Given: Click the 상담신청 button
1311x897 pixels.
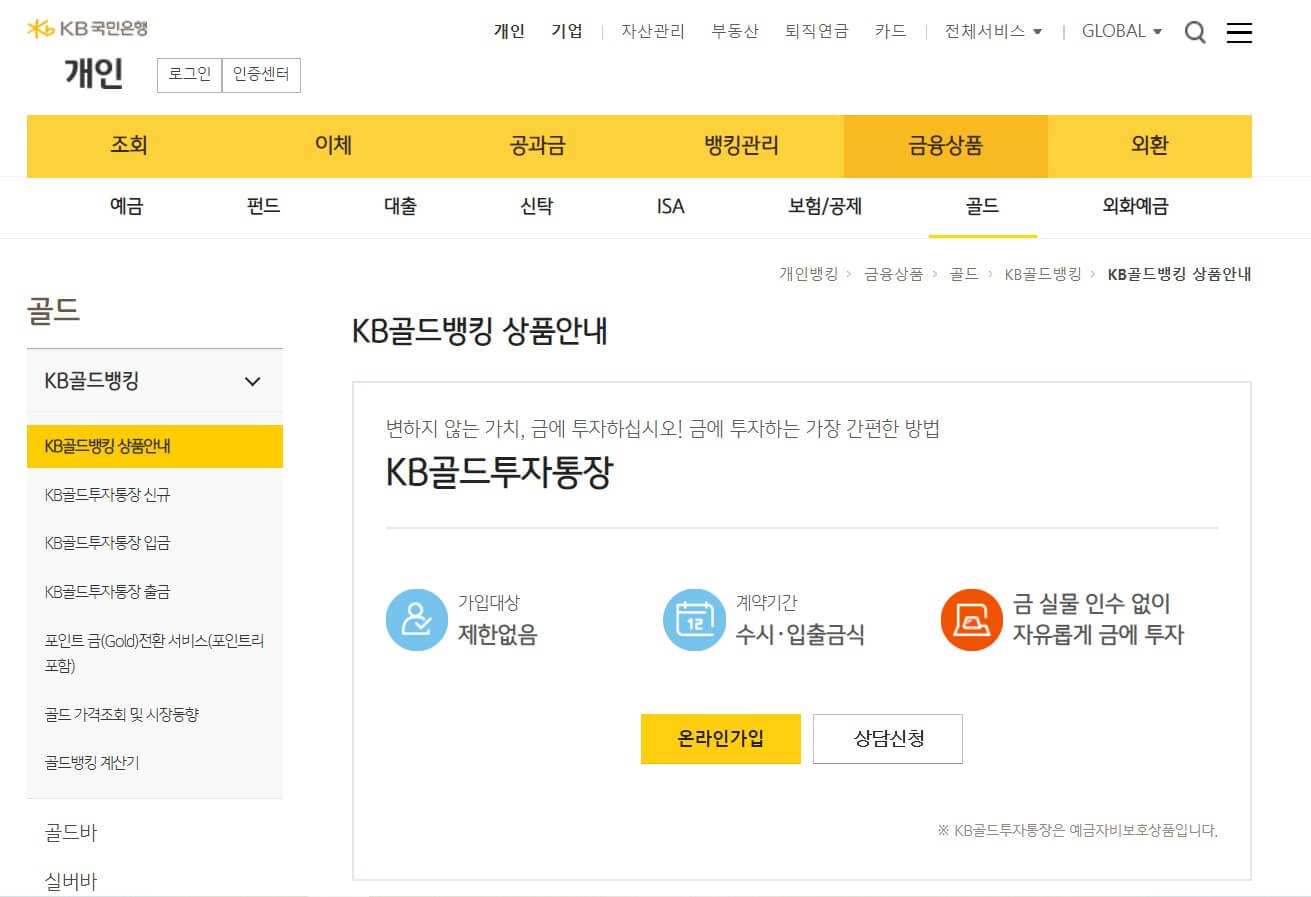Looking at the screenshot, I should click(888, 739).
